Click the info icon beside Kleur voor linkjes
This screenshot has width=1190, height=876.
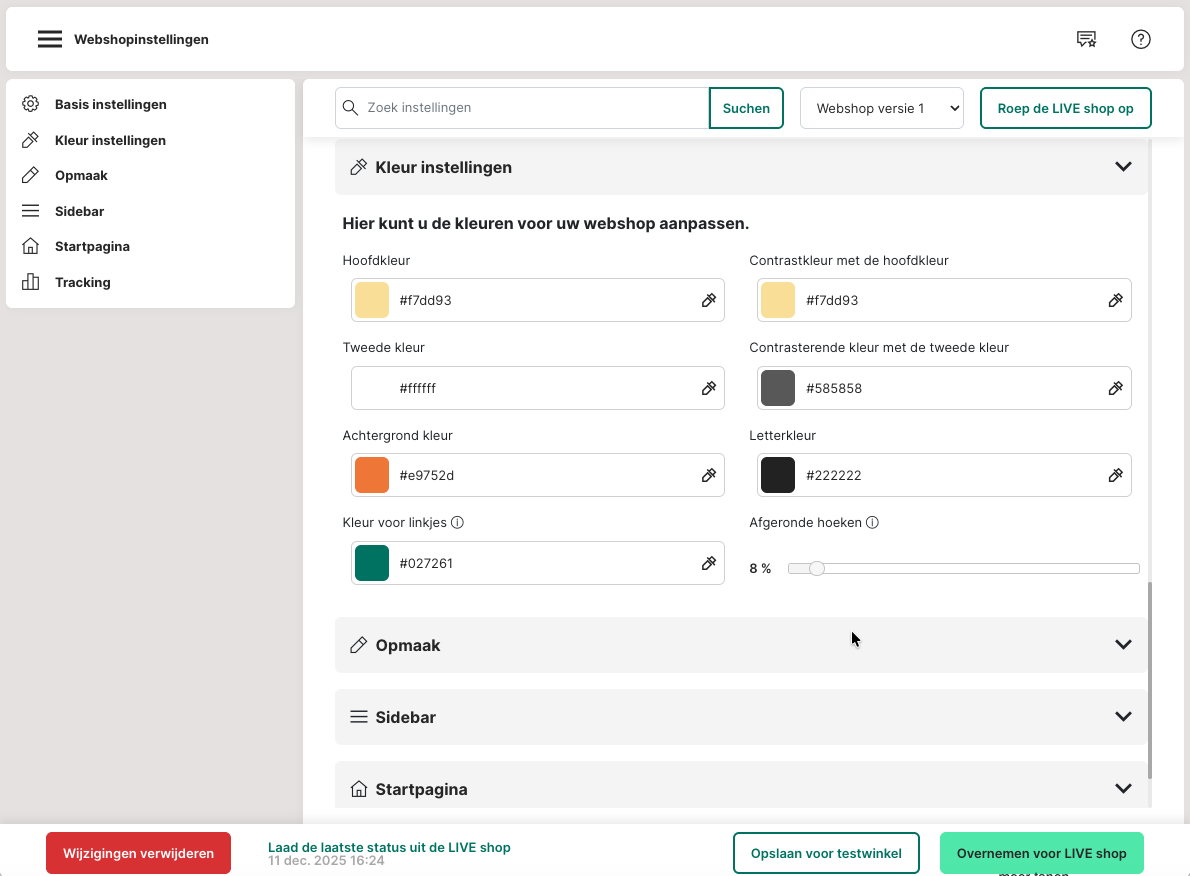(x=457, y=522)
